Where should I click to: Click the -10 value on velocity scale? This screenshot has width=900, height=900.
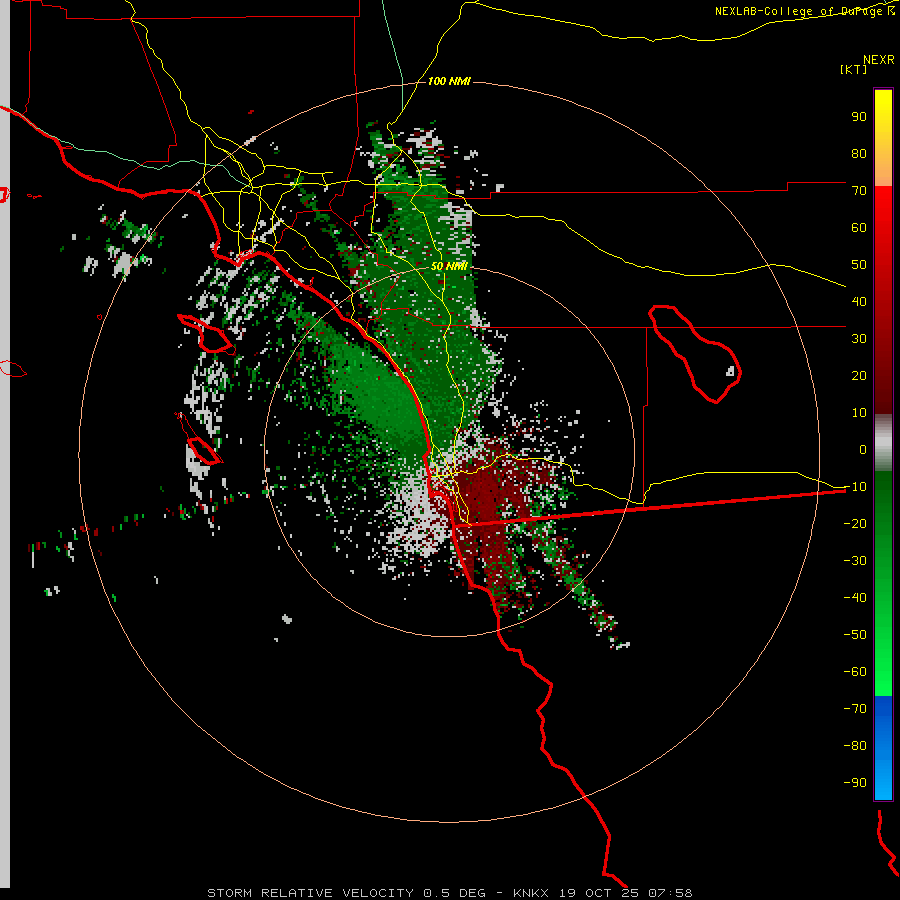coord(855,487)
